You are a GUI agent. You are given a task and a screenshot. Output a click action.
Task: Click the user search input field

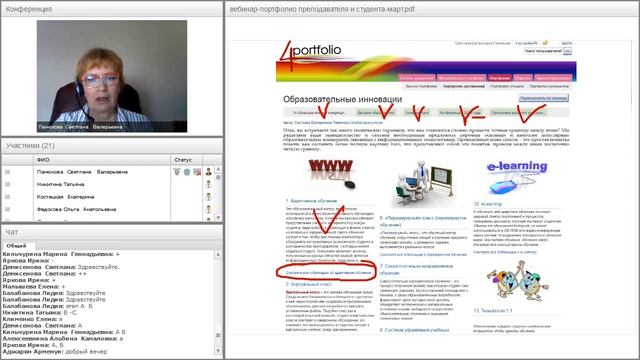543,51
